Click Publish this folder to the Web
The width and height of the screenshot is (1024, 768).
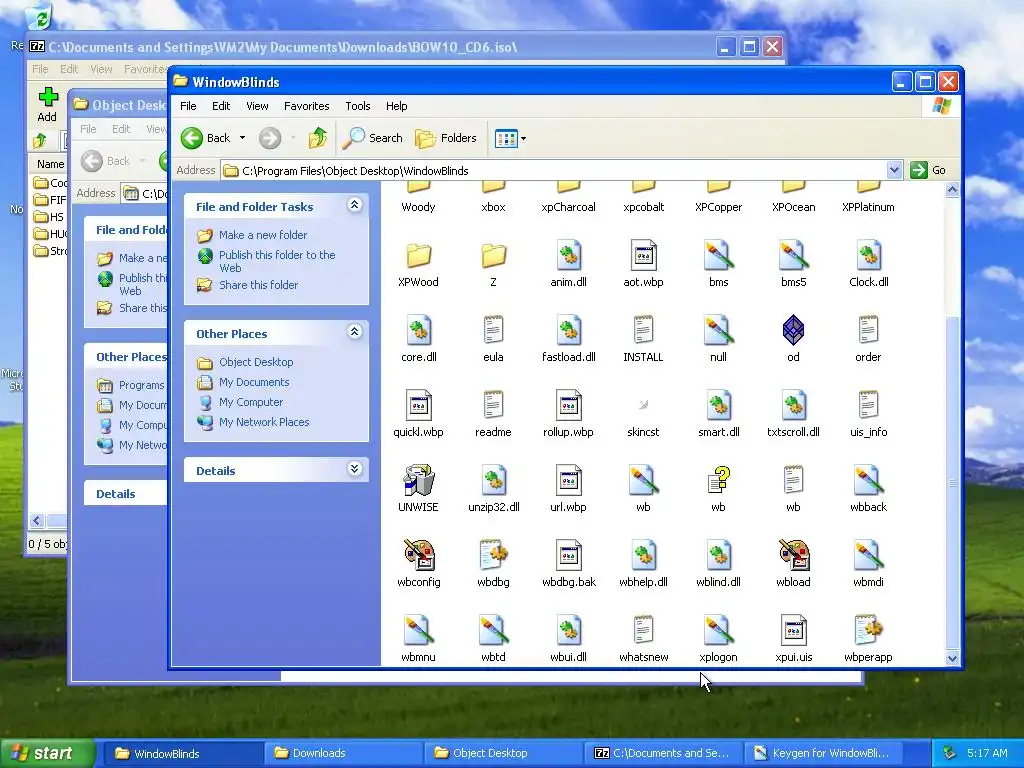coord(277,261)
